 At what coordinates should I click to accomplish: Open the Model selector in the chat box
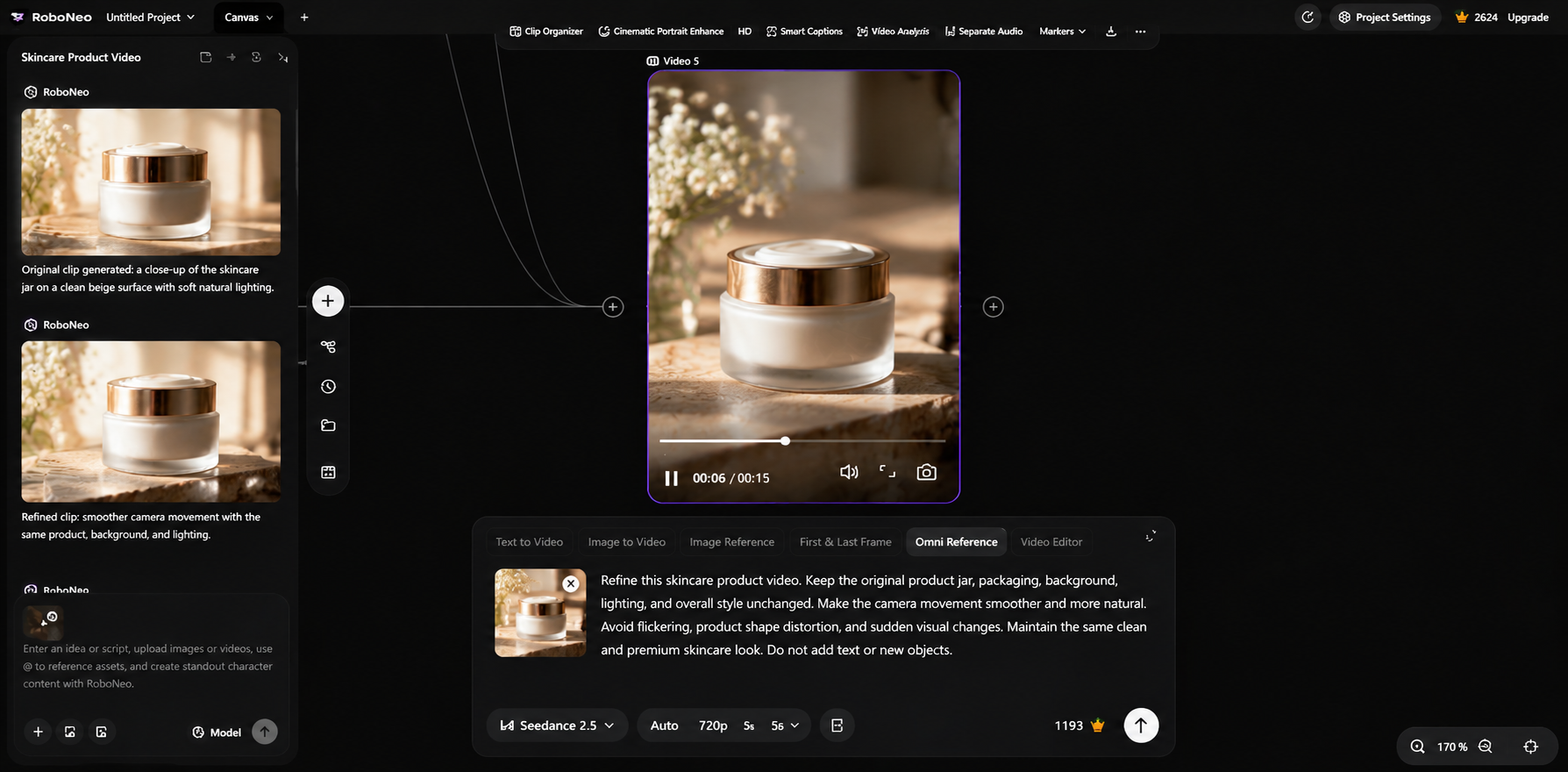[x=217, y=733]
